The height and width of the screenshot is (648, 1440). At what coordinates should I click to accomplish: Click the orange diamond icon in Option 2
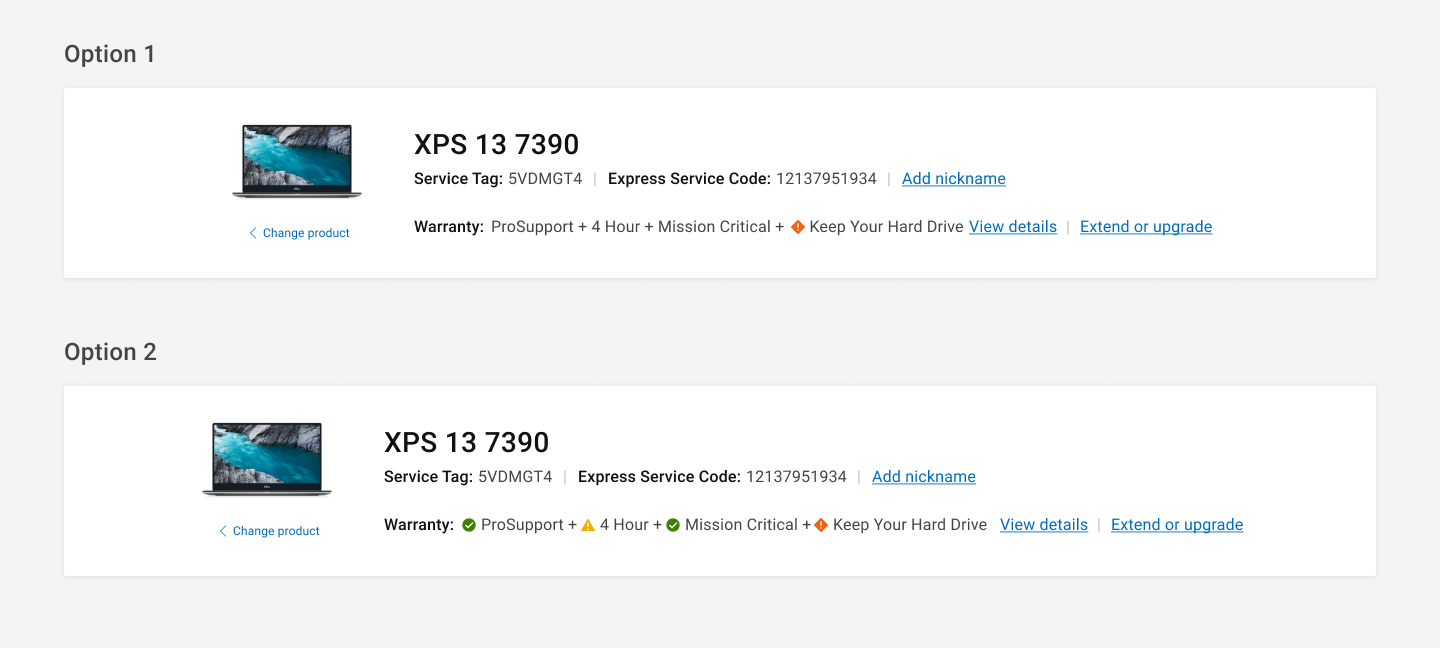821,525
